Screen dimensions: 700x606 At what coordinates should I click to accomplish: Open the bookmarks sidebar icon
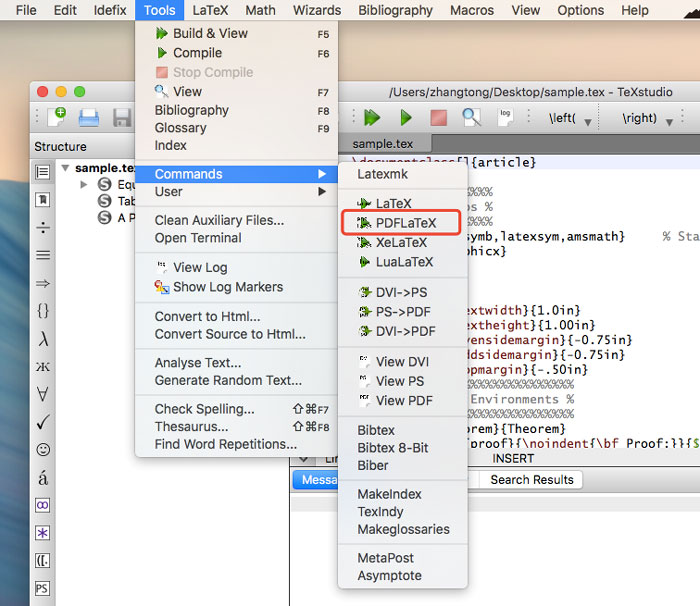[x=43, y=200]
